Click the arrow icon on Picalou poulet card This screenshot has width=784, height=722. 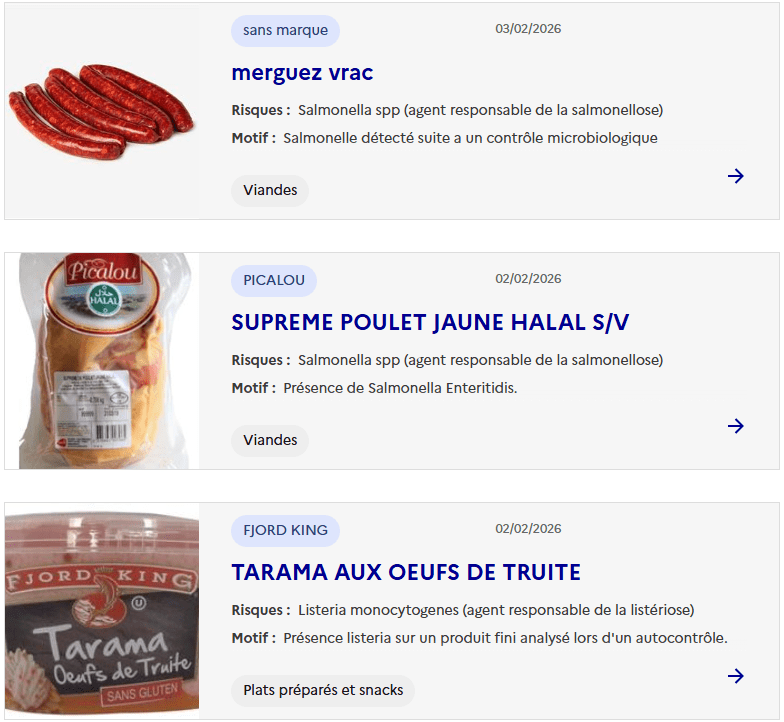pos(736,426)
